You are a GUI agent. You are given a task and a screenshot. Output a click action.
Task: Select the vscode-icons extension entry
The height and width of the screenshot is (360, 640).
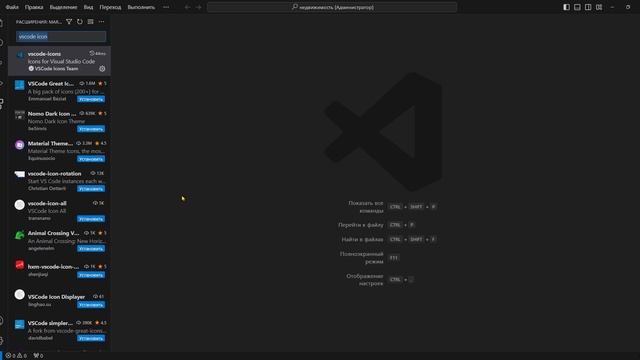click(x=59, y=61)
